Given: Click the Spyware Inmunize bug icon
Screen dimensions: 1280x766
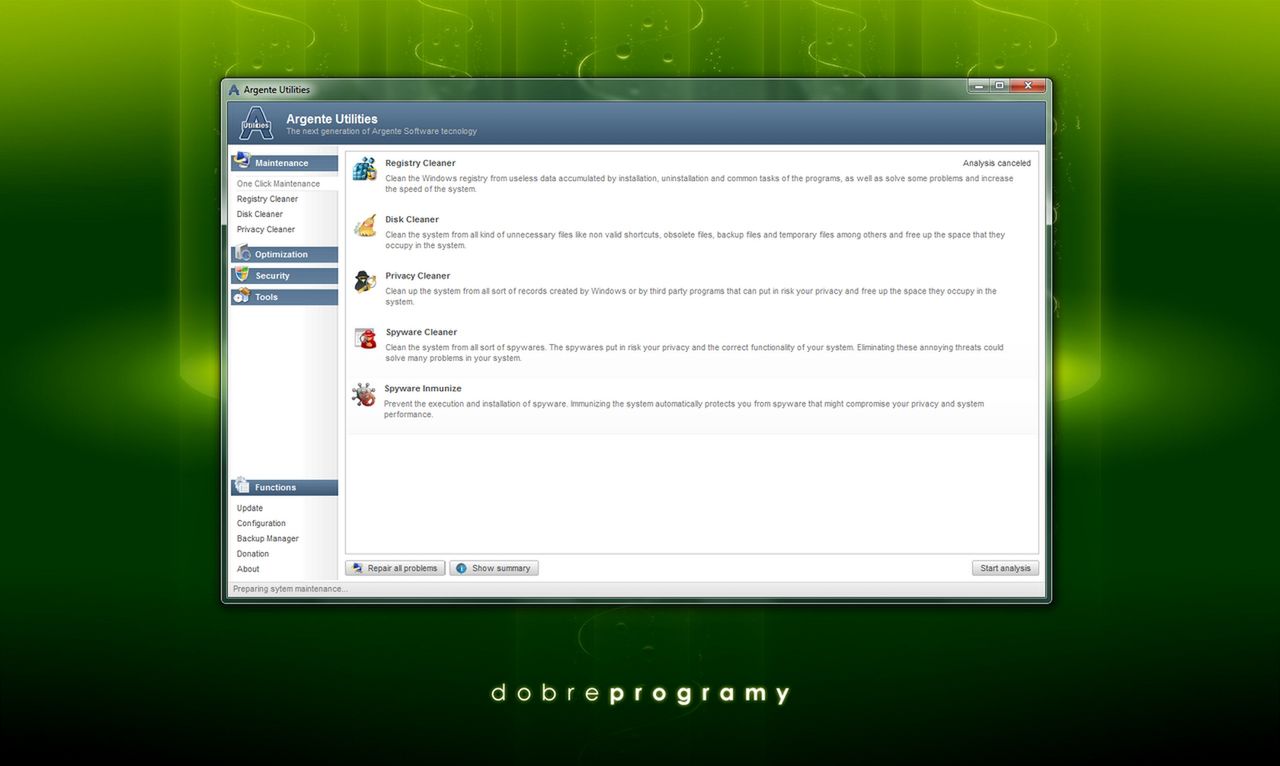Looking at the screenshot, I should [x=364, y=395].
